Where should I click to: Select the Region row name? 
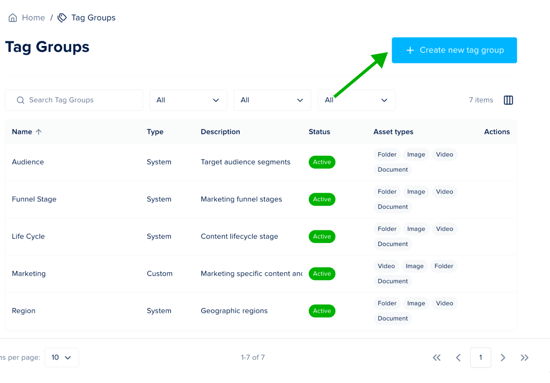24,311
